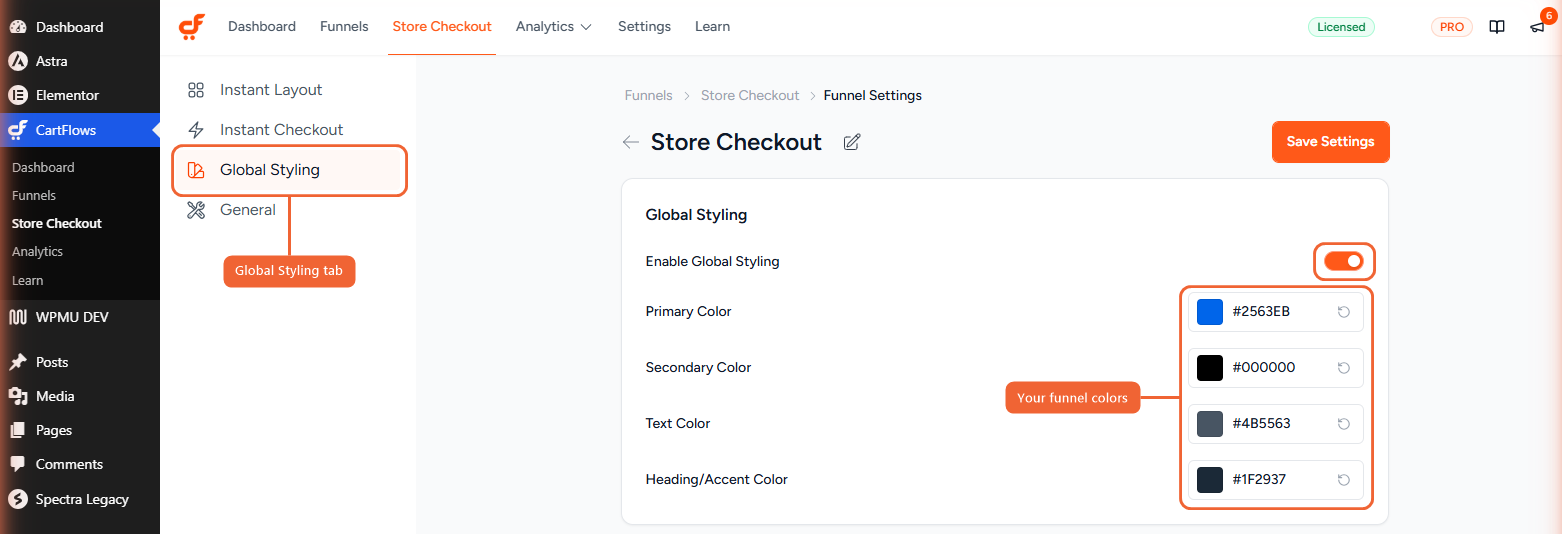This screenshot has height=534, width=1562.
Task: Click the Media sidebar icon
Action: coord(17,396)
